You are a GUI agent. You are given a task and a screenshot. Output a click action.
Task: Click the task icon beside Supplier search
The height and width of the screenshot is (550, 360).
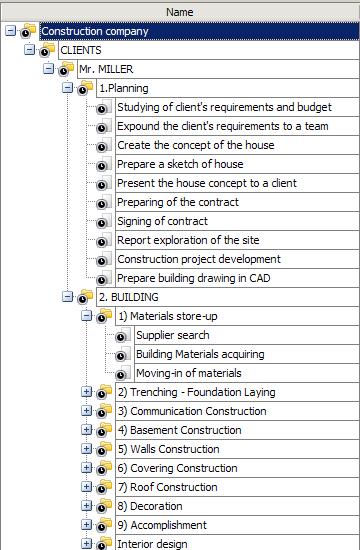(x=124, y=335)
